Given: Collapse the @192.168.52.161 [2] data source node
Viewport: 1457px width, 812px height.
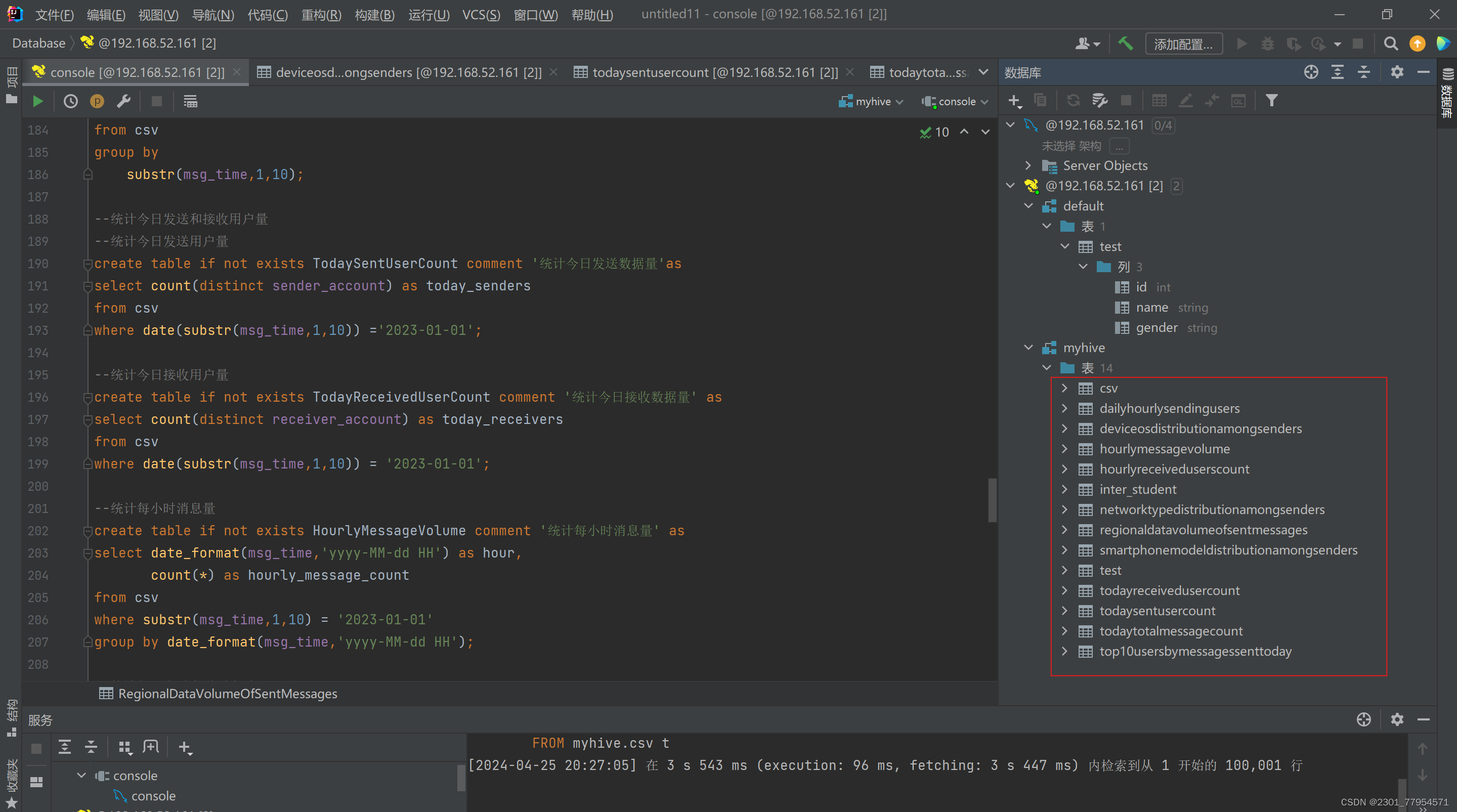Looking at the screenshot, I should point(1011,186).
